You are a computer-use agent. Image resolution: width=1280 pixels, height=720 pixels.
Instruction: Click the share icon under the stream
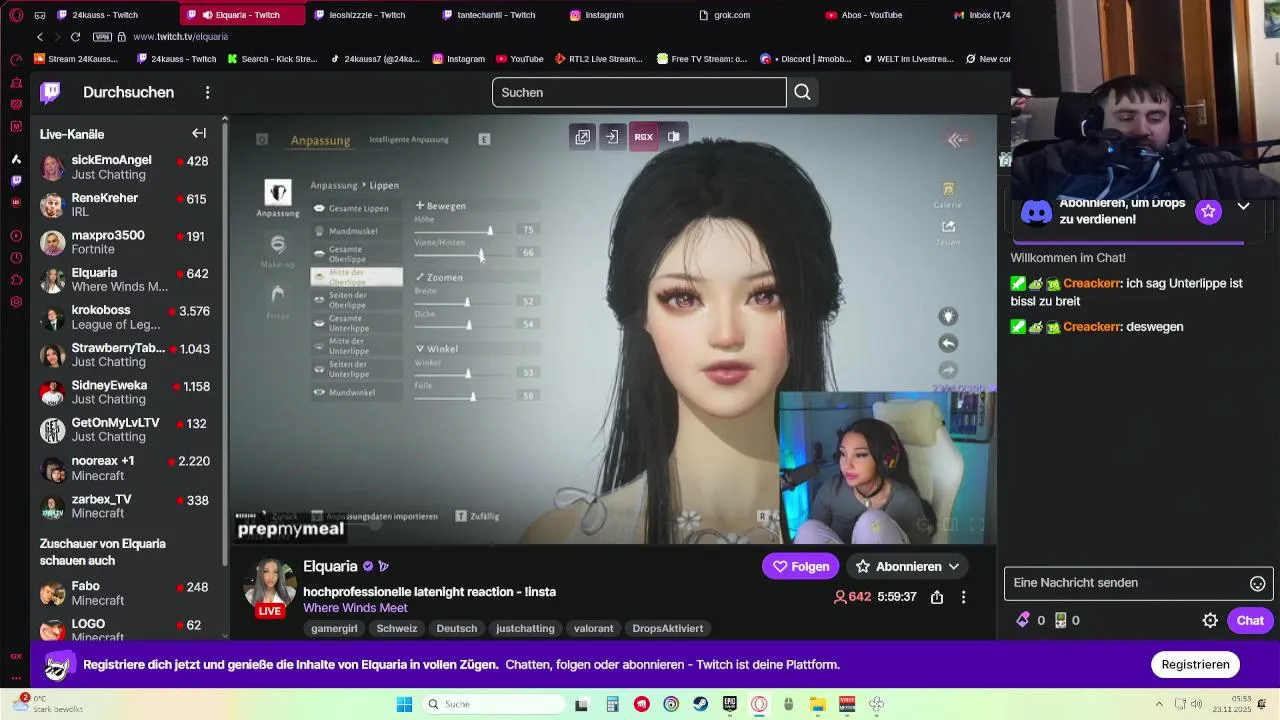coord(937,597)
